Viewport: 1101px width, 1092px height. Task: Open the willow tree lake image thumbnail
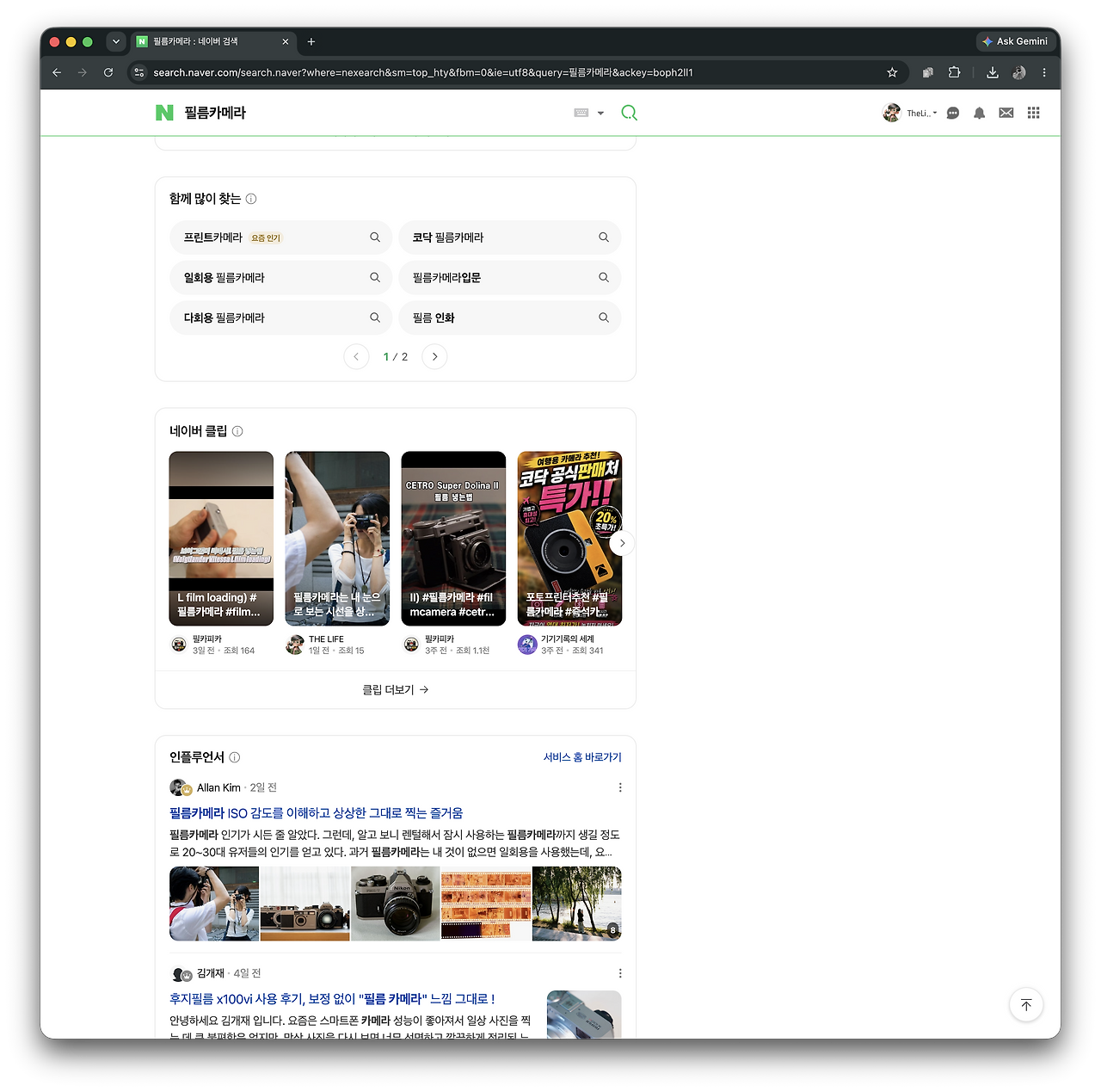coord(577,904)
